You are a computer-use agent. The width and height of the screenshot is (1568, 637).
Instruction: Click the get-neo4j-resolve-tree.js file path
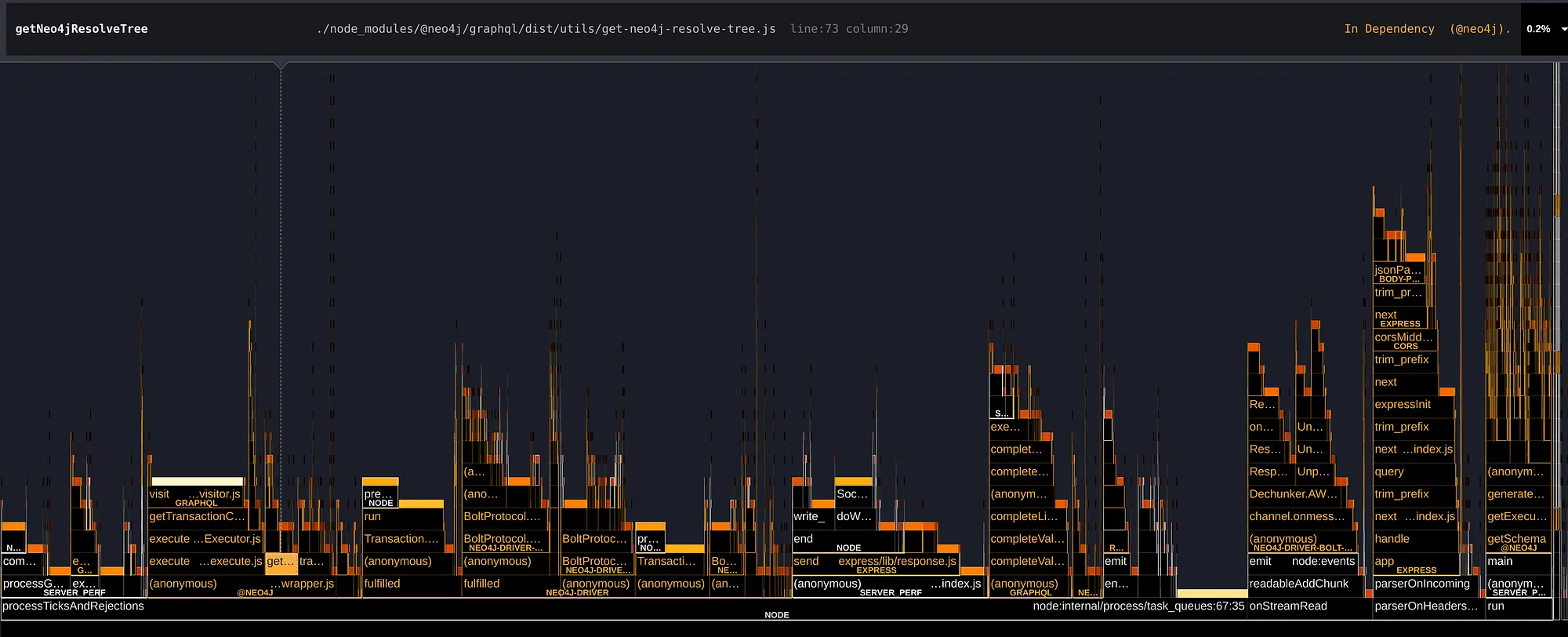point(546,29)
